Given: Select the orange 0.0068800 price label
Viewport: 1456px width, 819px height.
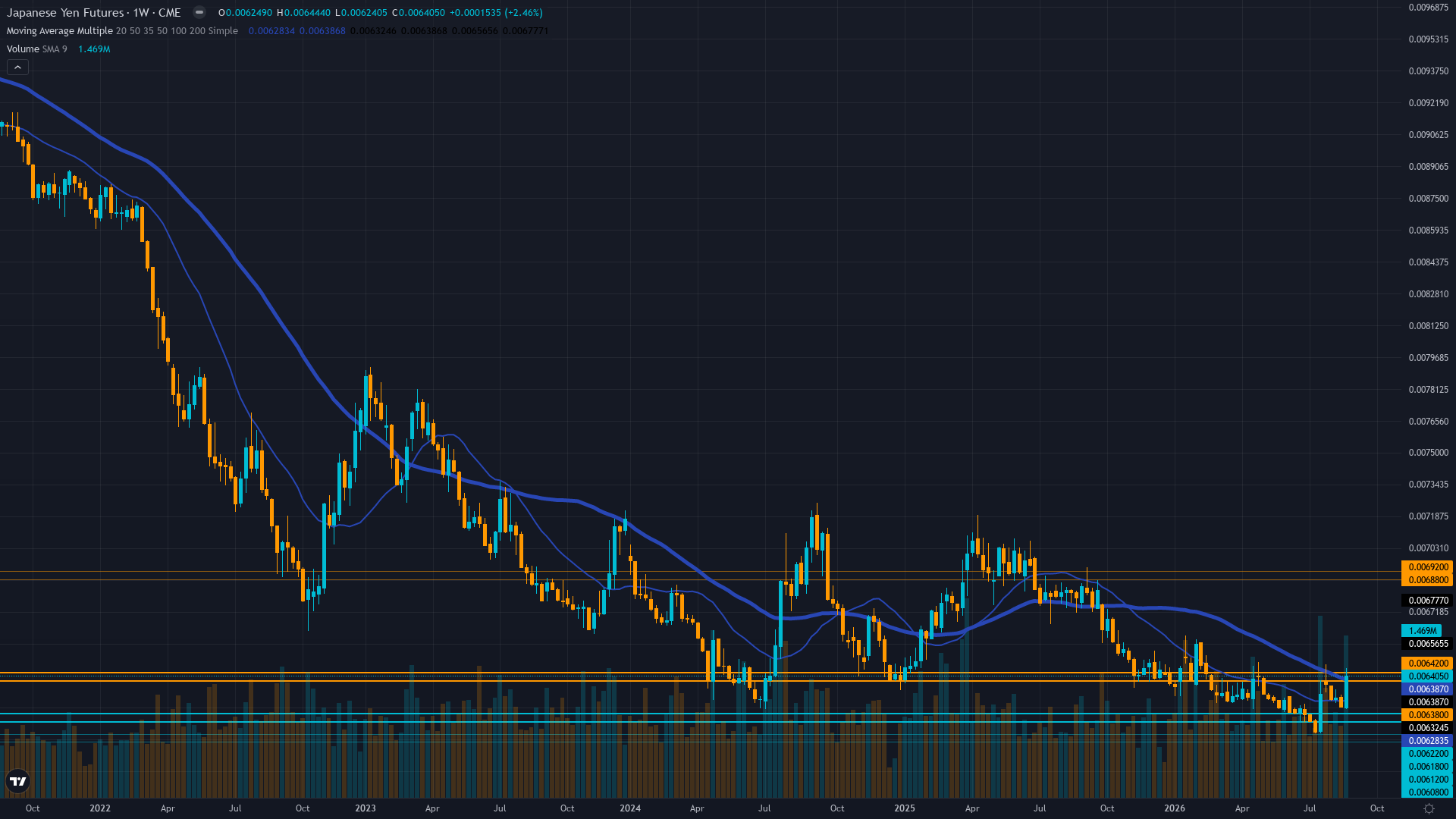Looking at the screenshot, I should pos(1426,580).
